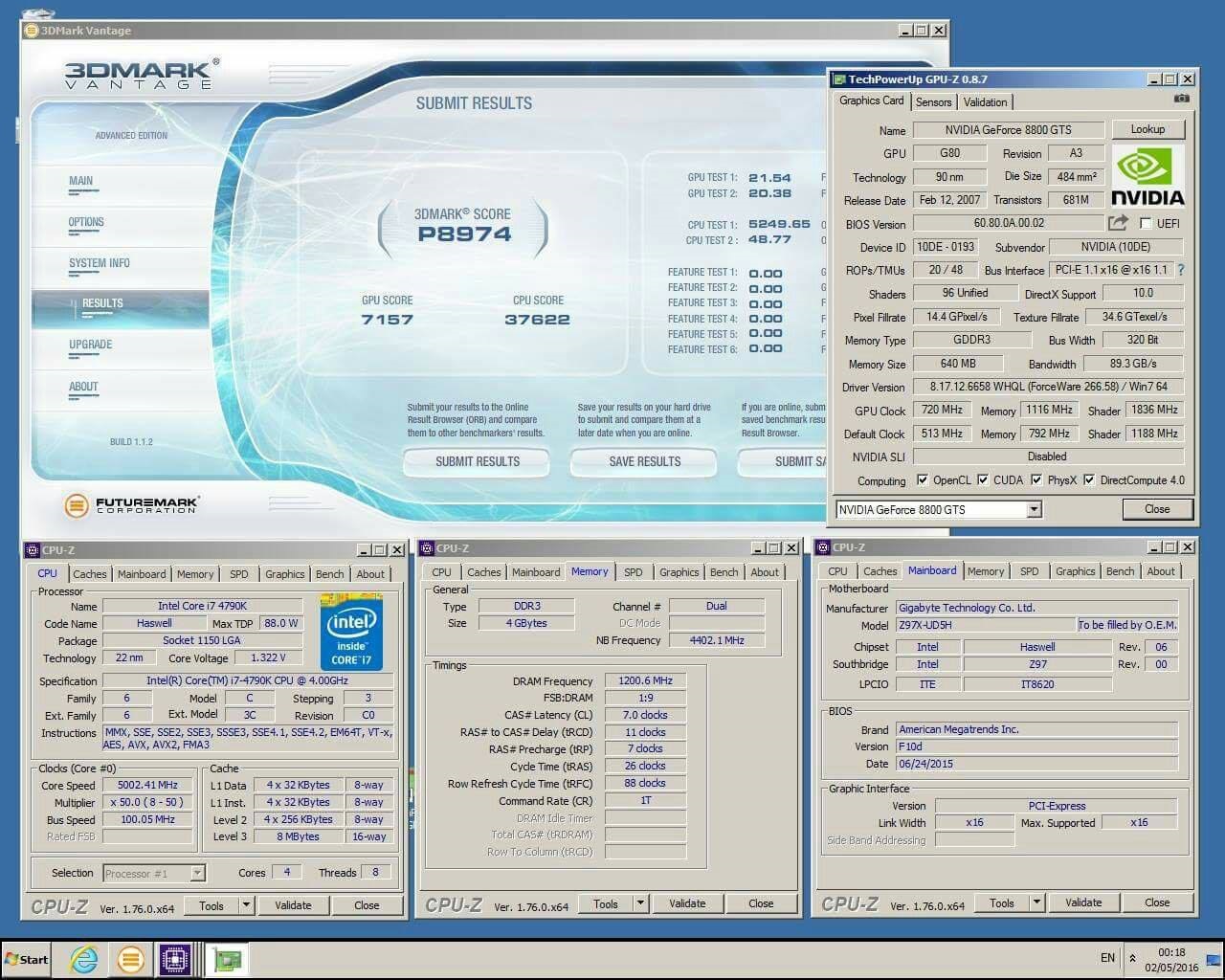Image resolution: width=1225 pixels, height=980 pixels.
Task: Switch to the Validation tab in GPU-Z
Action: [x=985, y=102]
